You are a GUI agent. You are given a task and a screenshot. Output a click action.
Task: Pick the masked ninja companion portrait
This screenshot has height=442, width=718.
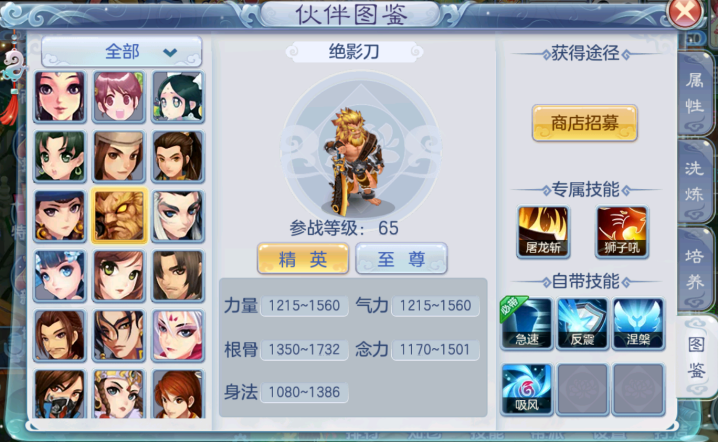[x=60, y=394]
